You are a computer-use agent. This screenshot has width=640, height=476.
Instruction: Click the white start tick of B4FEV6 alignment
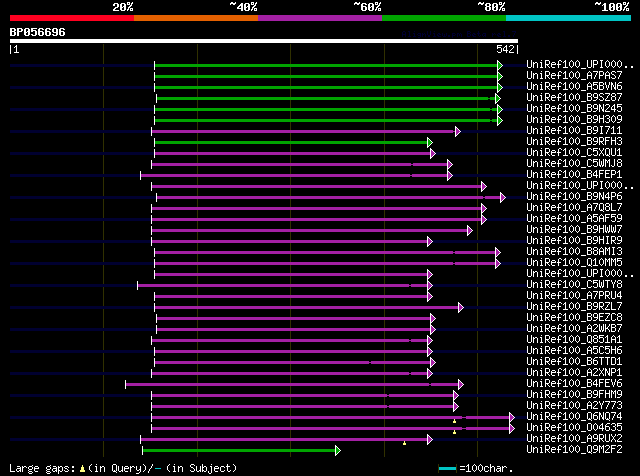pos(126,385)
